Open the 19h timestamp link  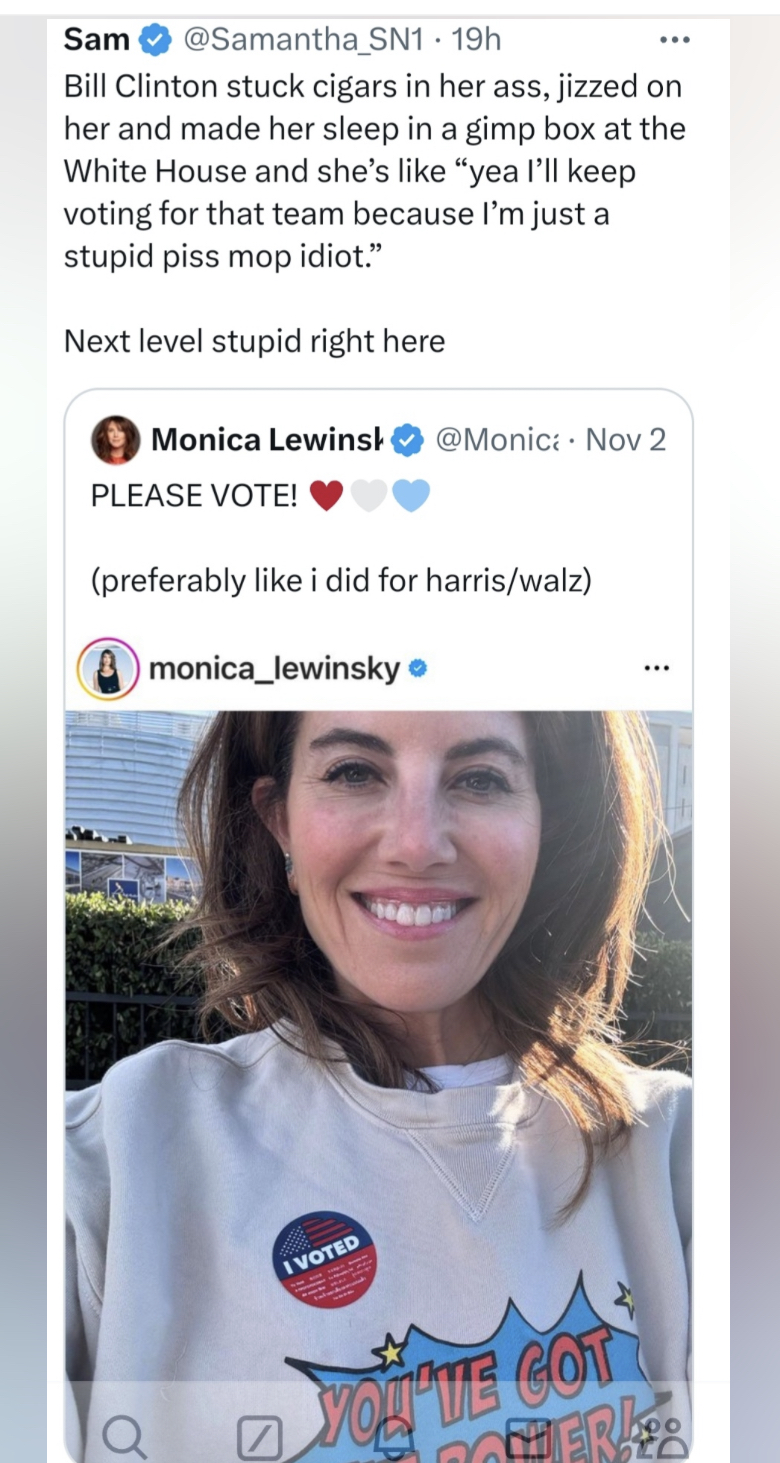pos(476,40)
